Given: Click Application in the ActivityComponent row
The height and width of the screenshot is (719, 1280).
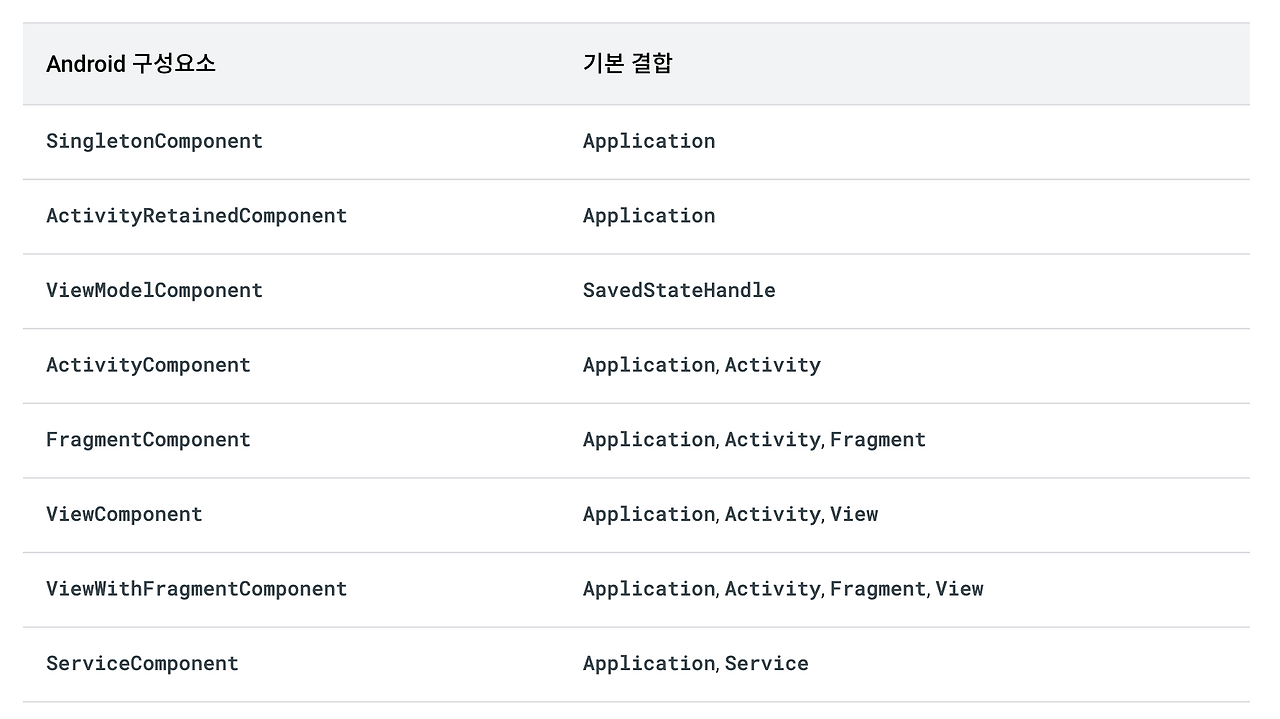Looking at the screenshot, I should pyautogui.click(x=649, y=365).
